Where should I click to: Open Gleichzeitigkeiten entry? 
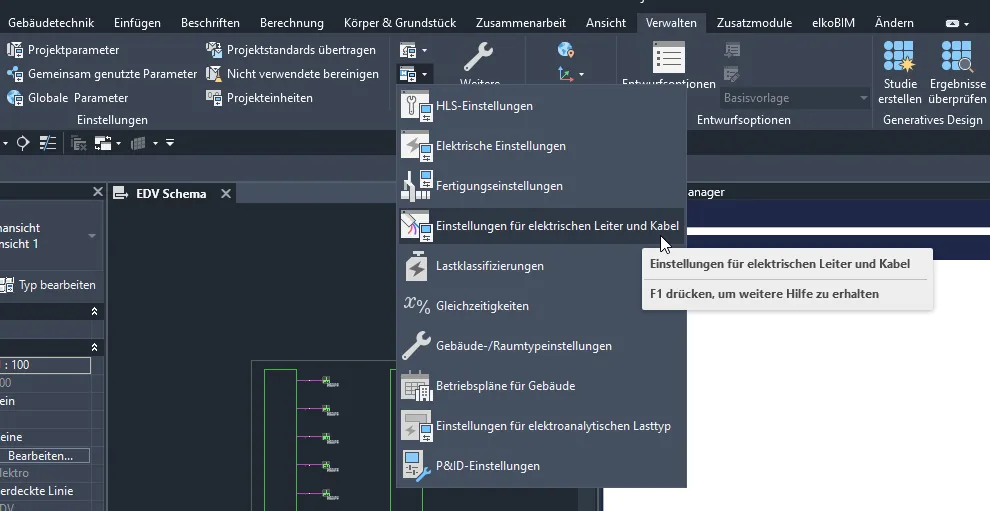[541, 306]
